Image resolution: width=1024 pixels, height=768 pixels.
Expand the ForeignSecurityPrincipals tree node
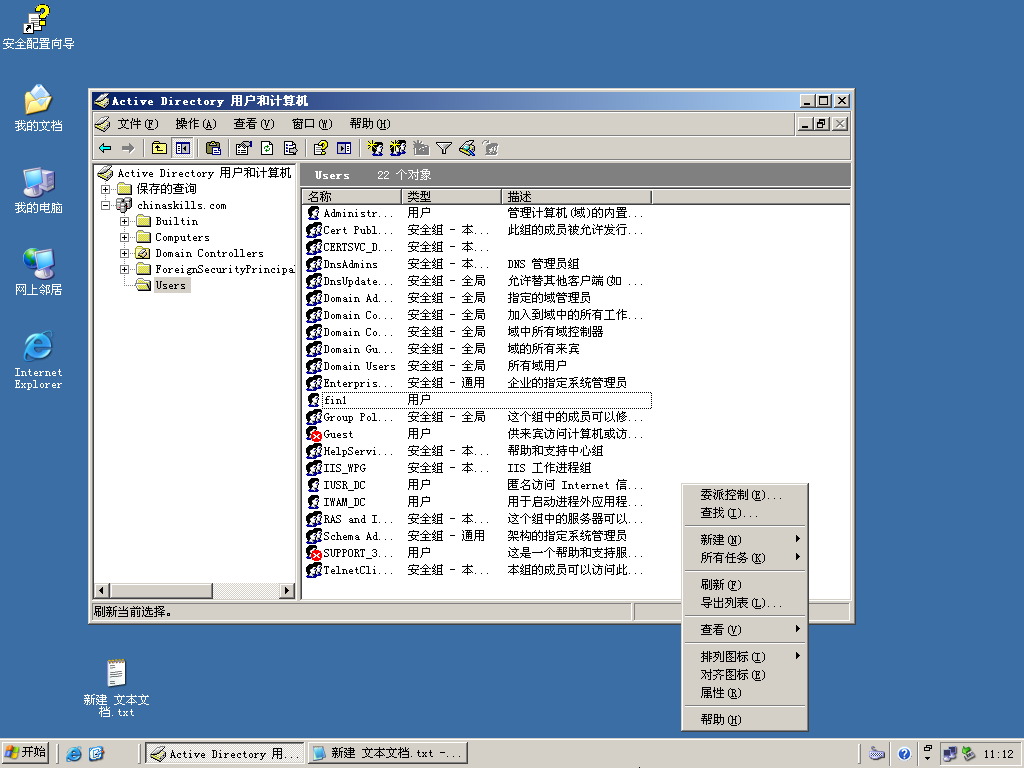(124, 269)
